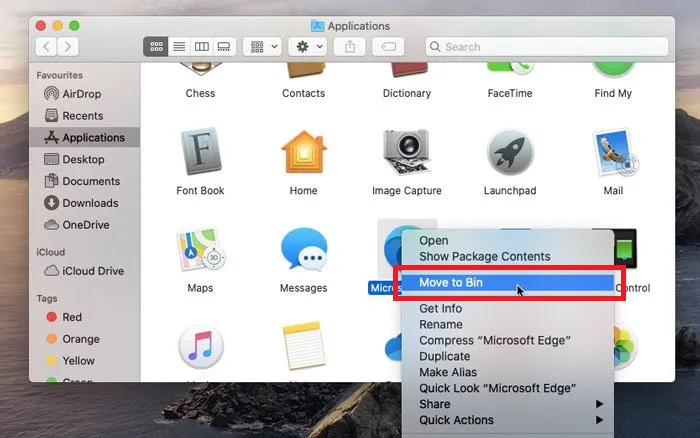Viewport: 700px width, 438px height.
Task: Click the FaceTime app label
Action: point(510,93)
